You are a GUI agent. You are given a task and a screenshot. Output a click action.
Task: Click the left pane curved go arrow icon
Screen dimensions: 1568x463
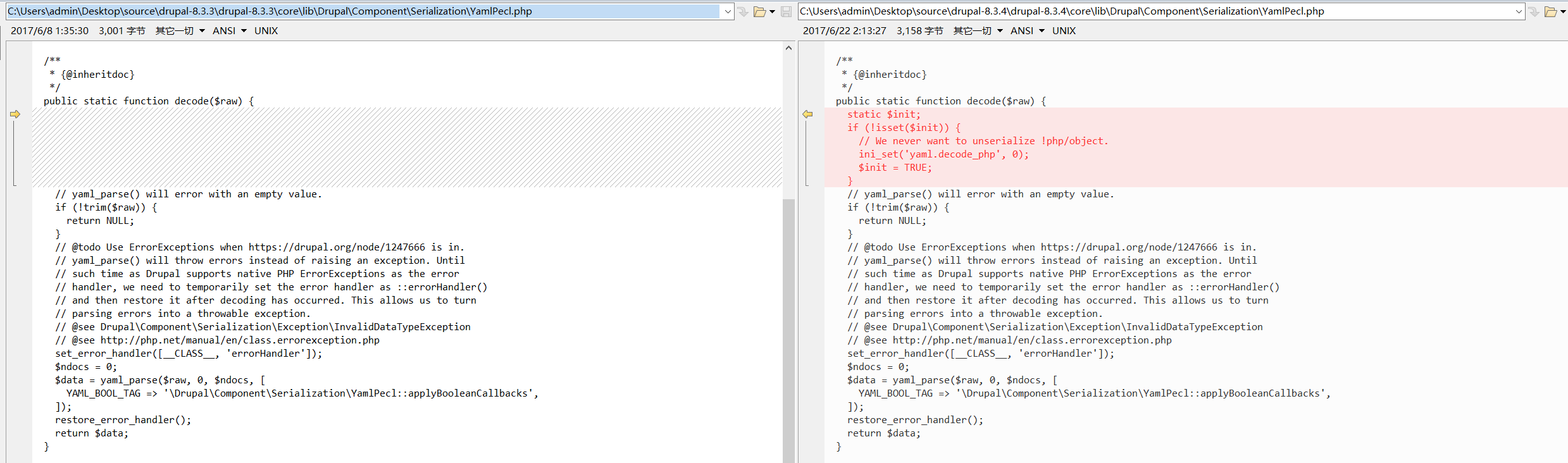pos(743,11)
